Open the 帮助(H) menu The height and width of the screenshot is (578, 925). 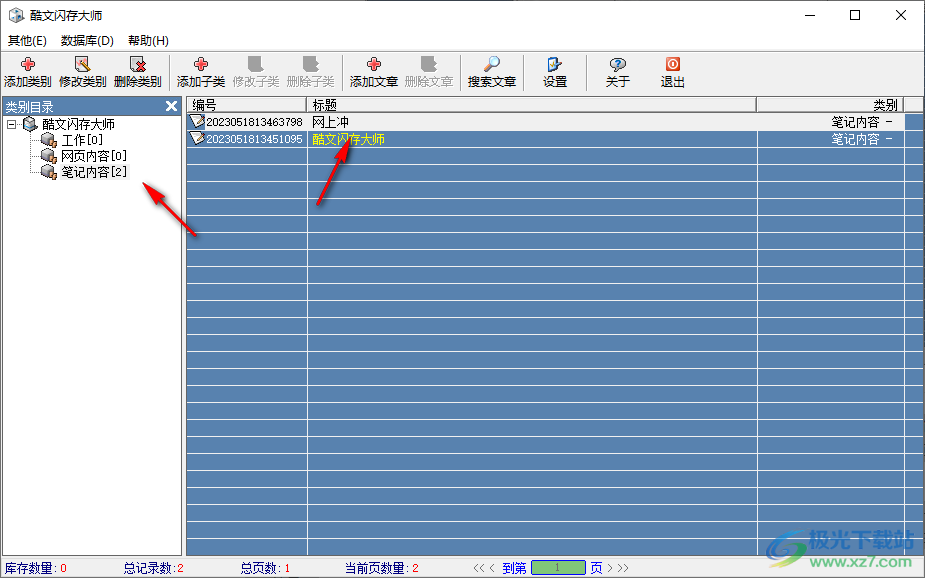pos(149,41)
